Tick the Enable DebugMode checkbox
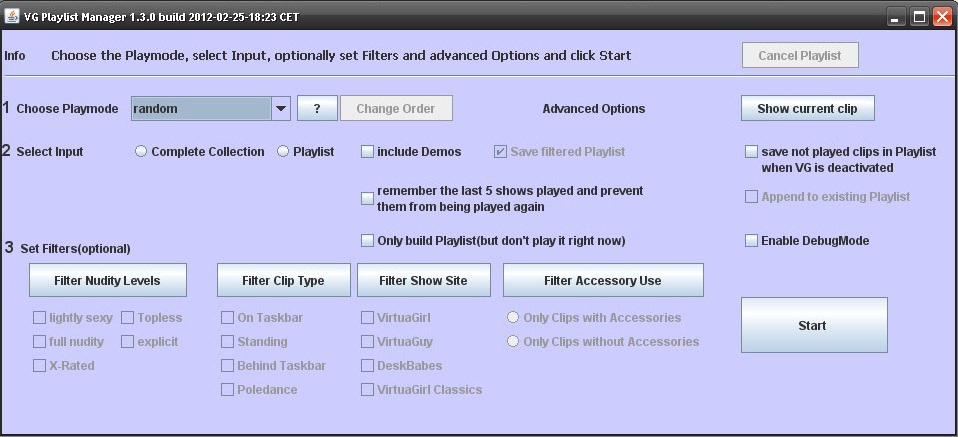 [x=751, y=241]
